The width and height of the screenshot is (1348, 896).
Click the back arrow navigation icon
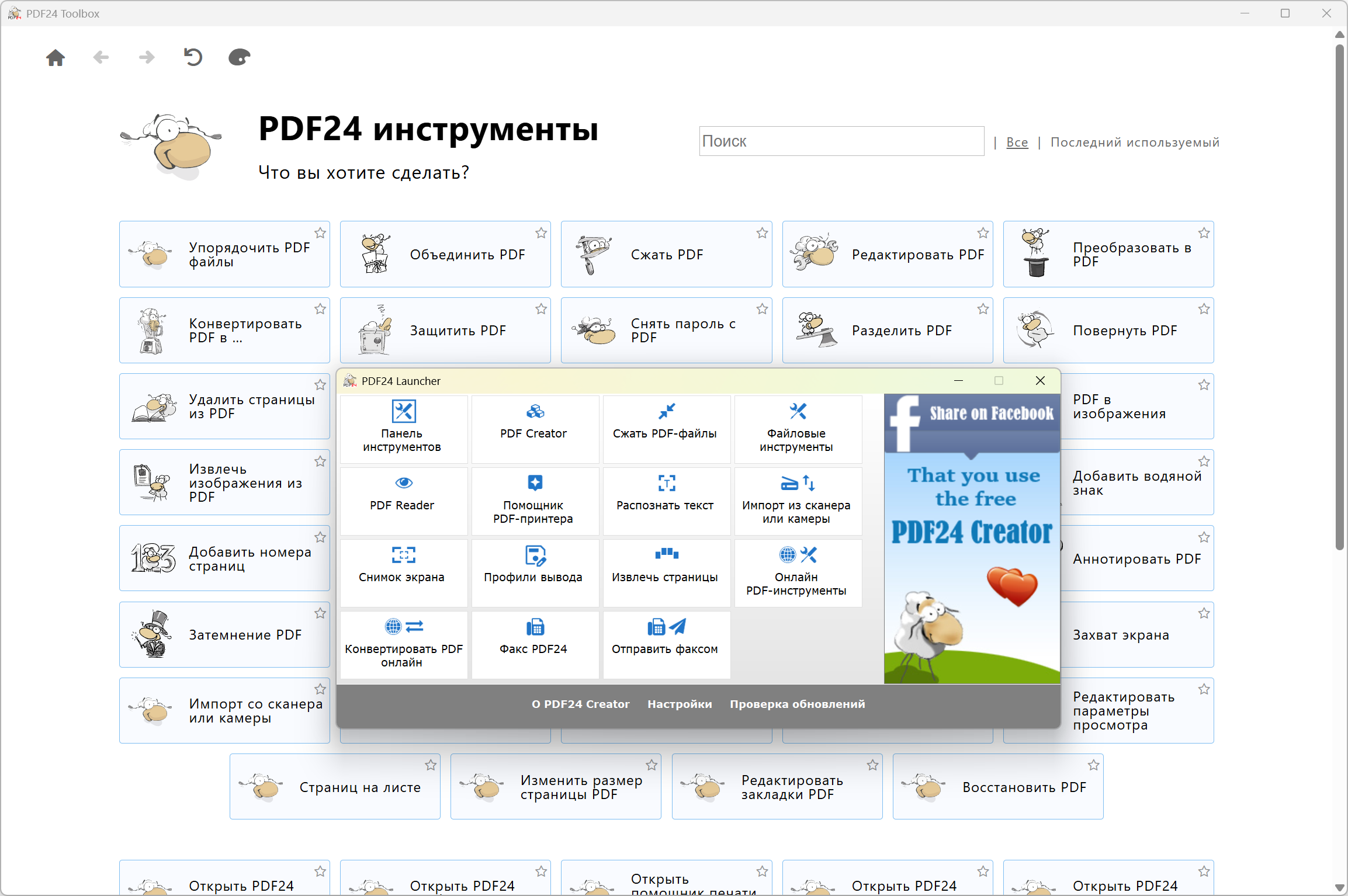101,57
